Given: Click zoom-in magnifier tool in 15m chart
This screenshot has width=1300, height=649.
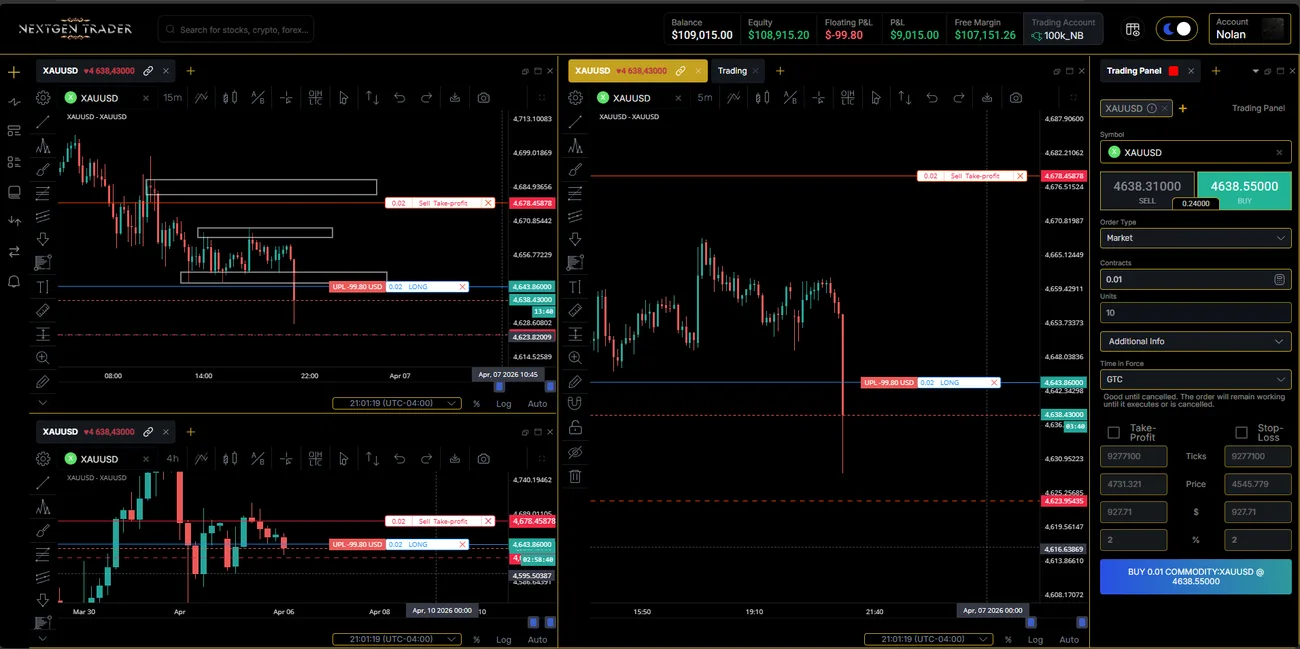Looking at the screenshot, I should click(43, 358).
